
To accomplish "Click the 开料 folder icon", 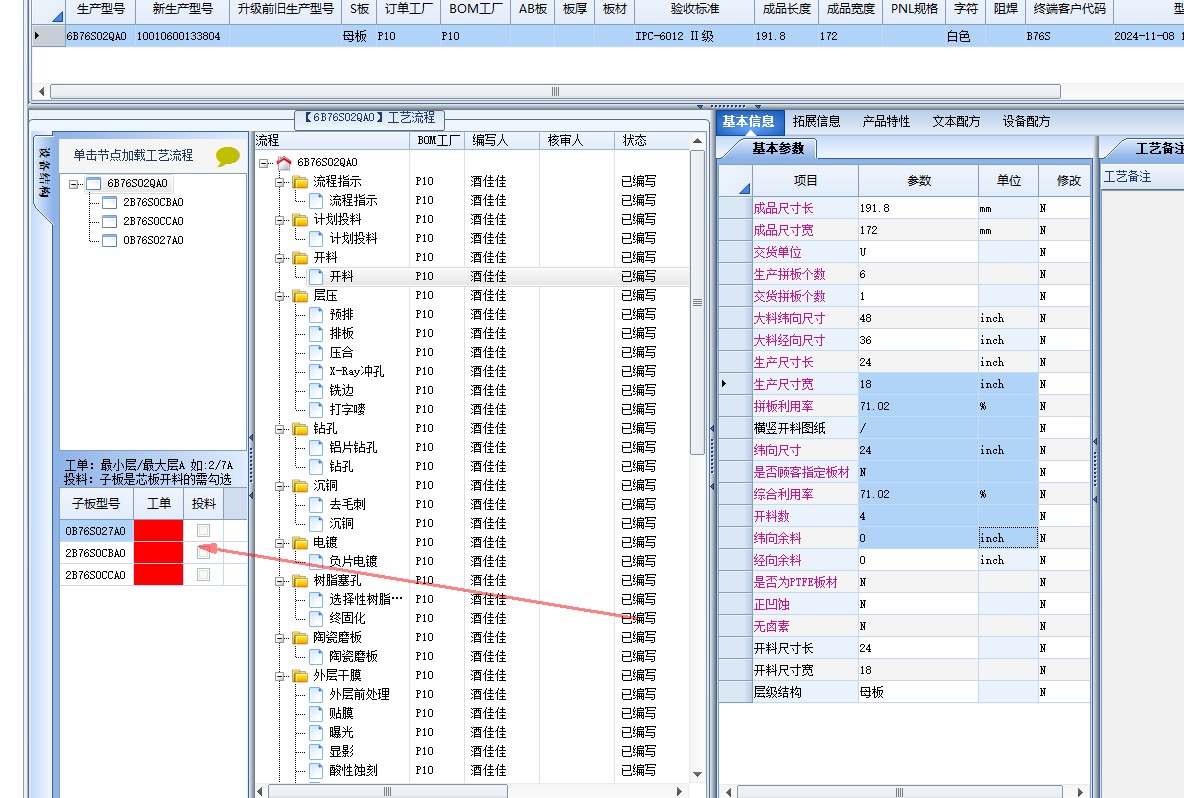I will tap(301, 257).
